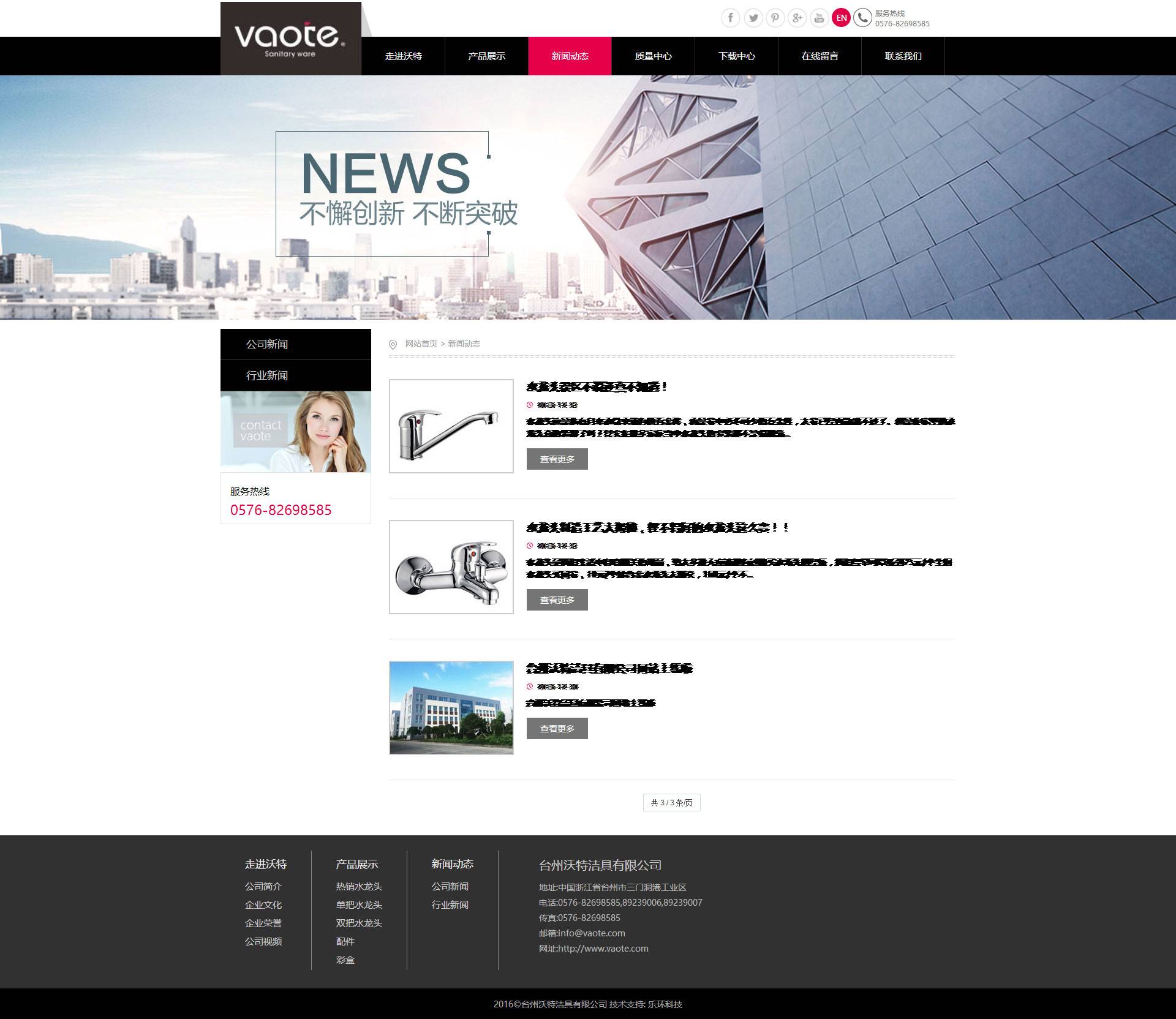Open 联系我们 in the top navigation
The image size is (1176, 1019).
pos(903,56)
